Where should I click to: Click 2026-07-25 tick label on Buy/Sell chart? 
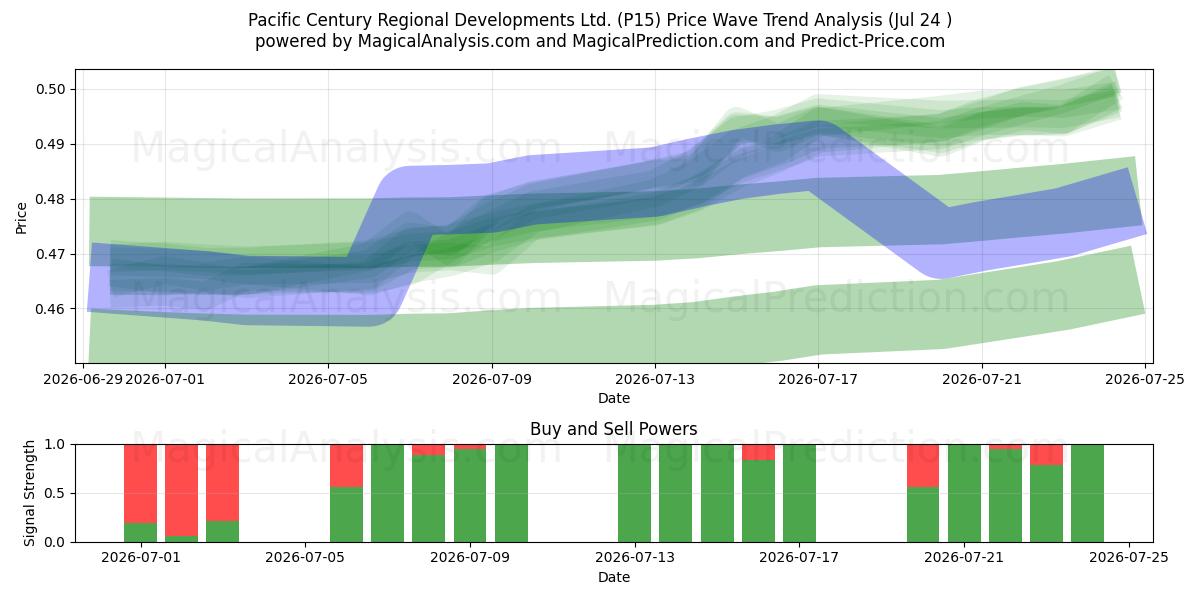point(1129,557)
